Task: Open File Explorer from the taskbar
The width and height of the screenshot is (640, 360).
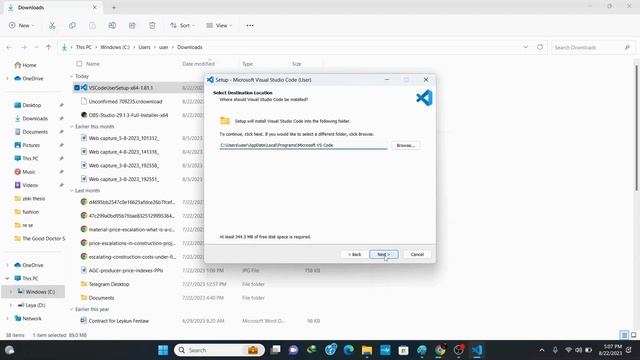Action: click(x=367, y=350)
